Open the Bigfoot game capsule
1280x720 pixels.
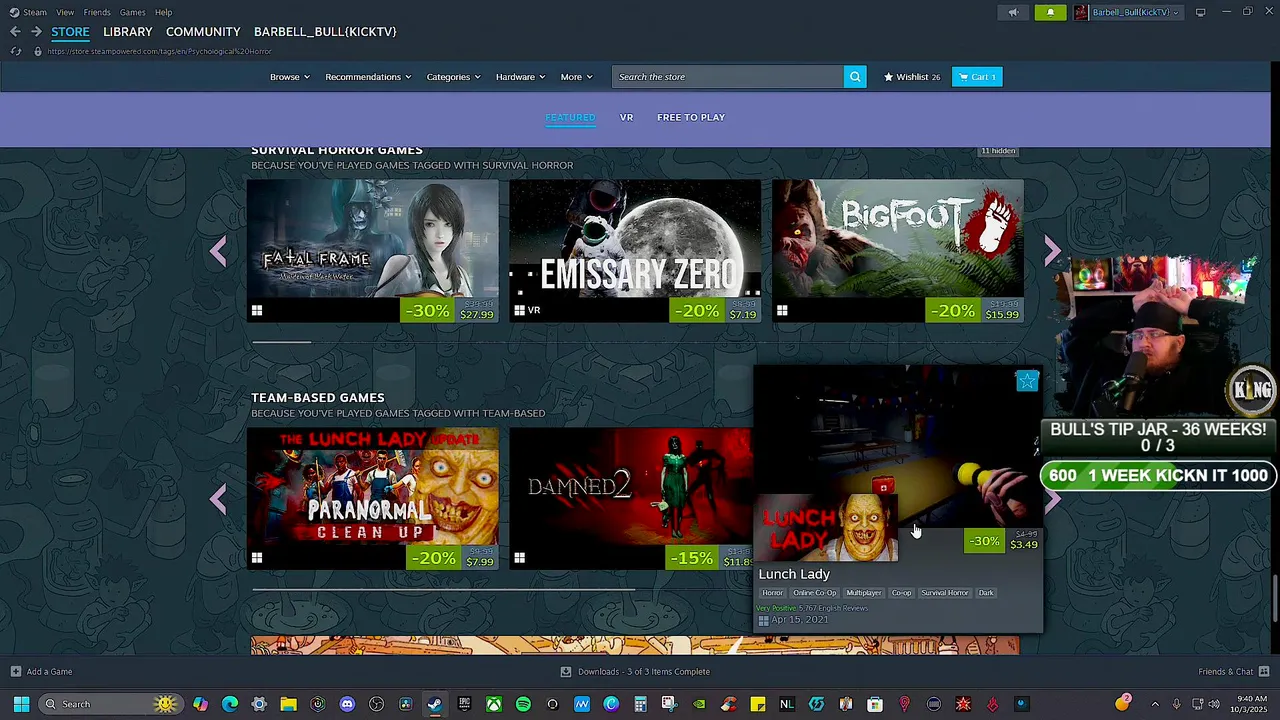[x=898, y=251]
